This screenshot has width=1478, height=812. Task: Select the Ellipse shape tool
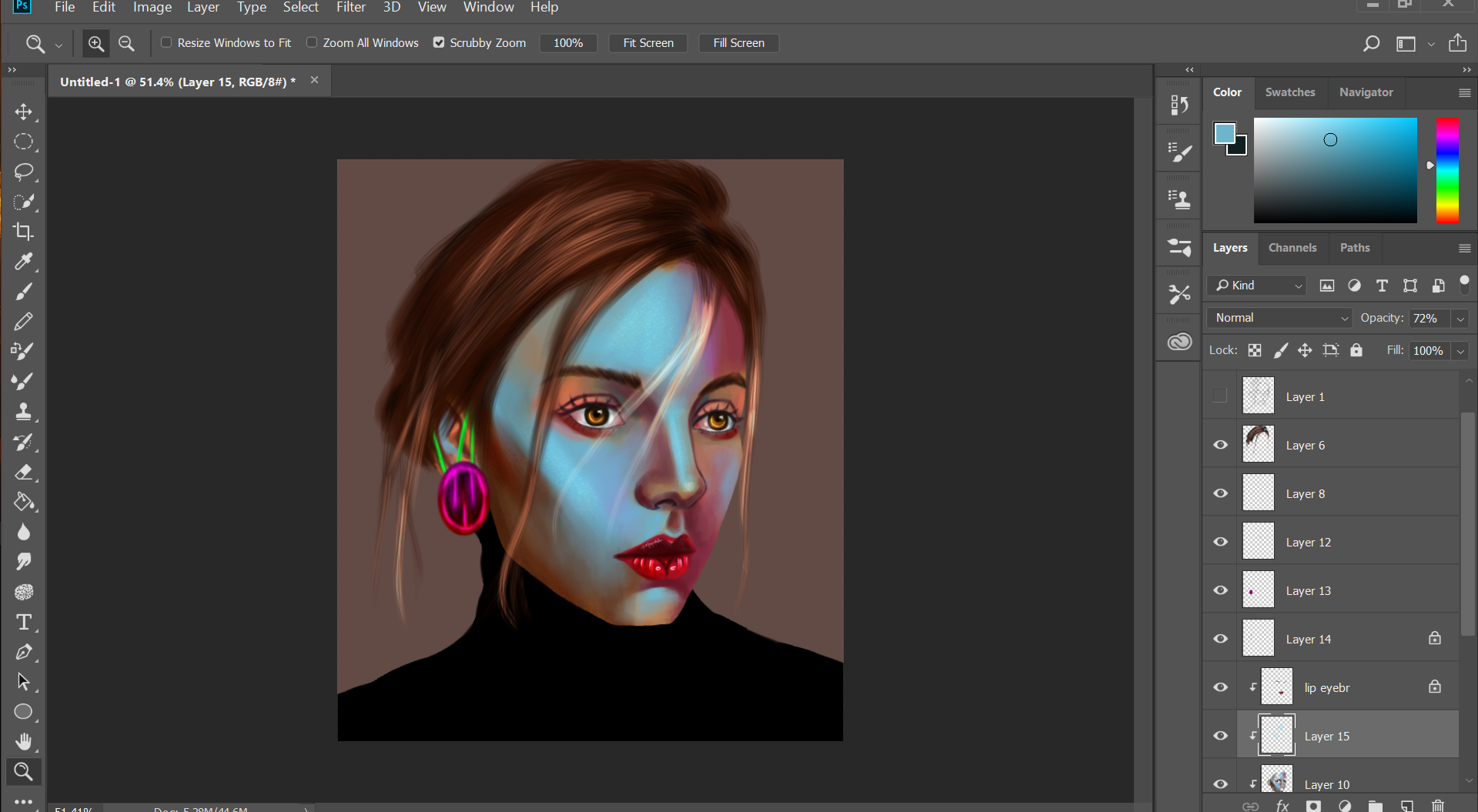point(24,712)
